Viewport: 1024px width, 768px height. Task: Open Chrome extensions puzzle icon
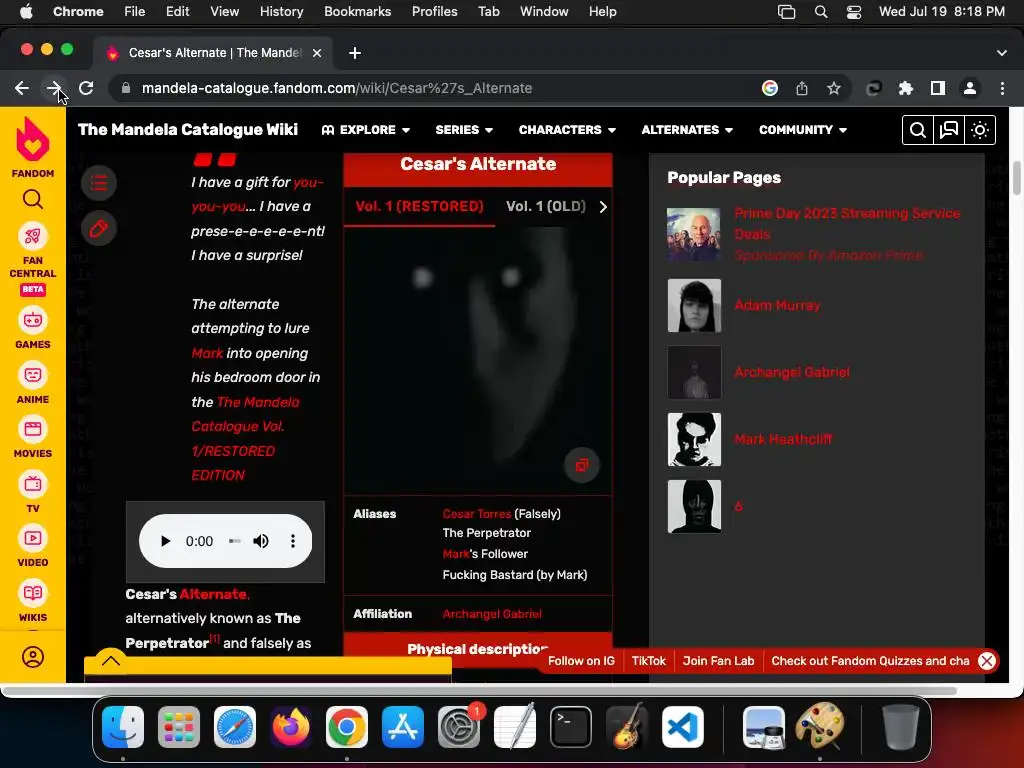(906, 88)
